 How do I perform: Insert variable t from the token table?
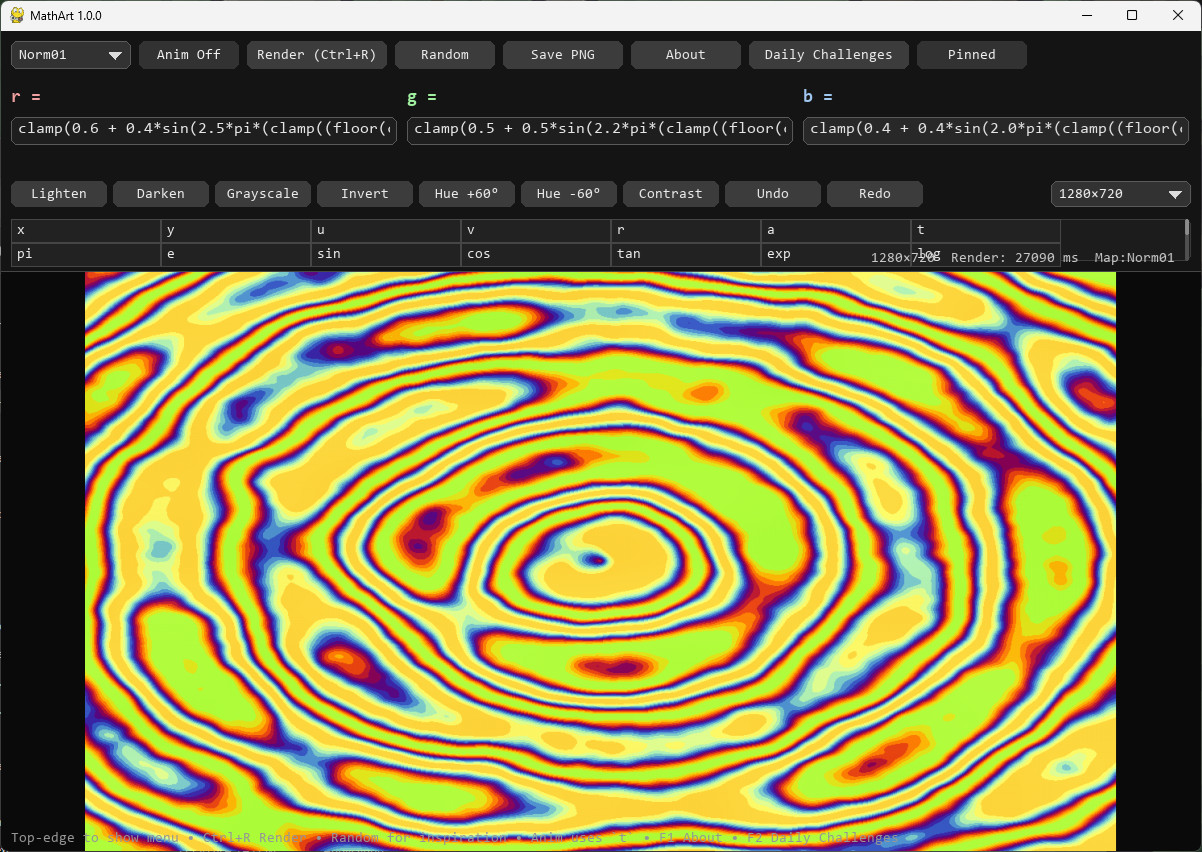(986, 231)
